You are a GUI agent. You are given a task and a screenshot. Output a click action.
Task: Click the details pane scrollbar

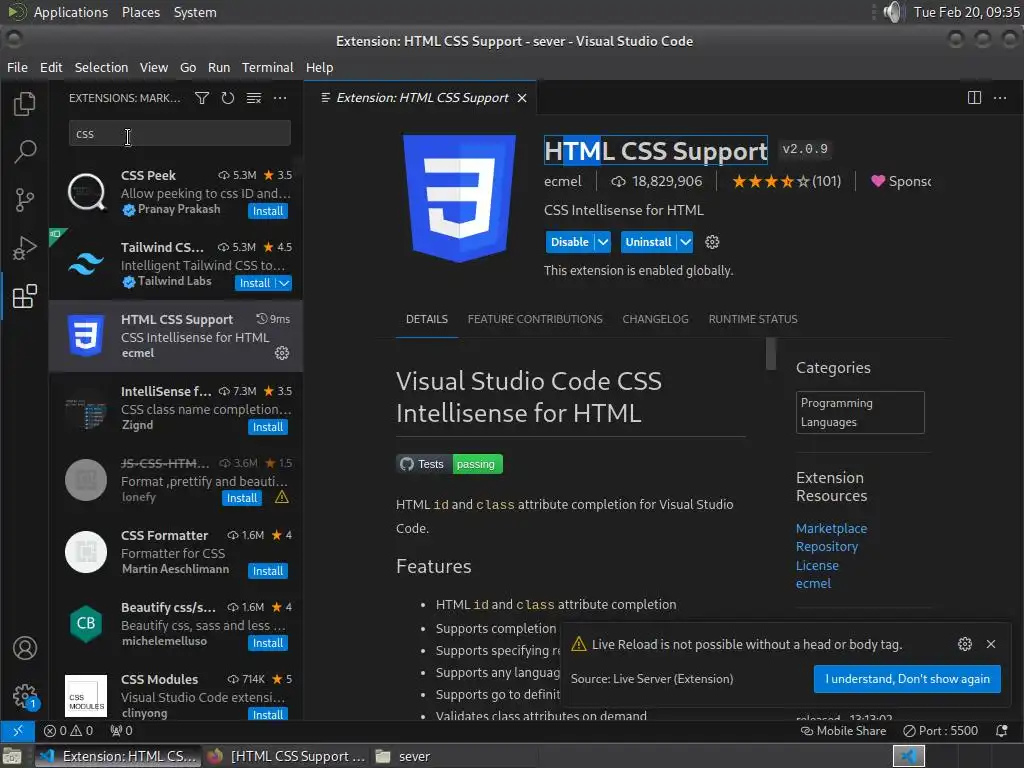(x=771, y=354)
